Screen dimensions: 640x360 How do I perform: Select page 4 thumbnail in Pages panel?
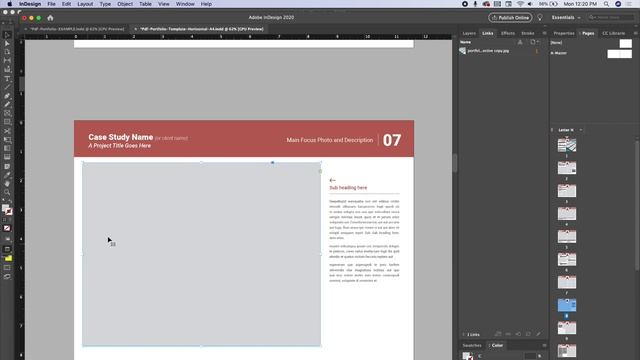click(567, 213)
